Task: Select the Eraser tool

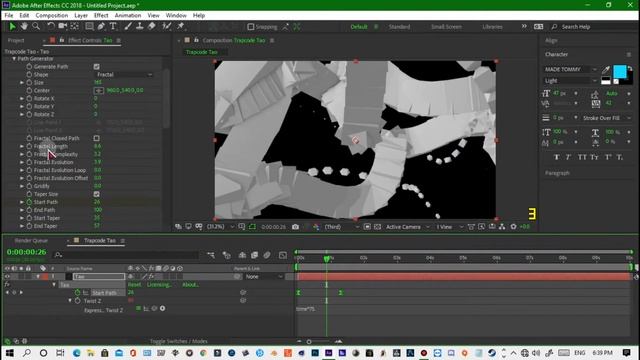Action: coord(151,27)
